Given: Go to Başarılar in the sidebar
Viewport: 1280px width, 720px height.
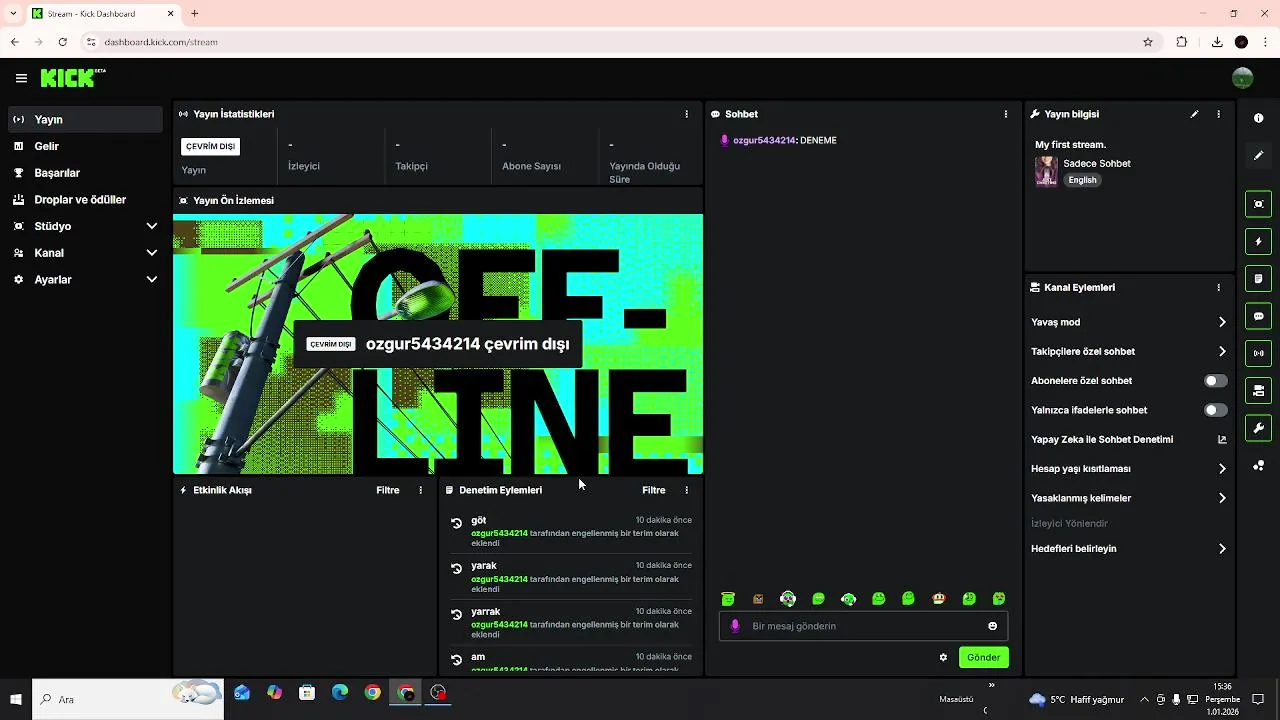Looking at the screenshot, I should [x=85, y=173].
